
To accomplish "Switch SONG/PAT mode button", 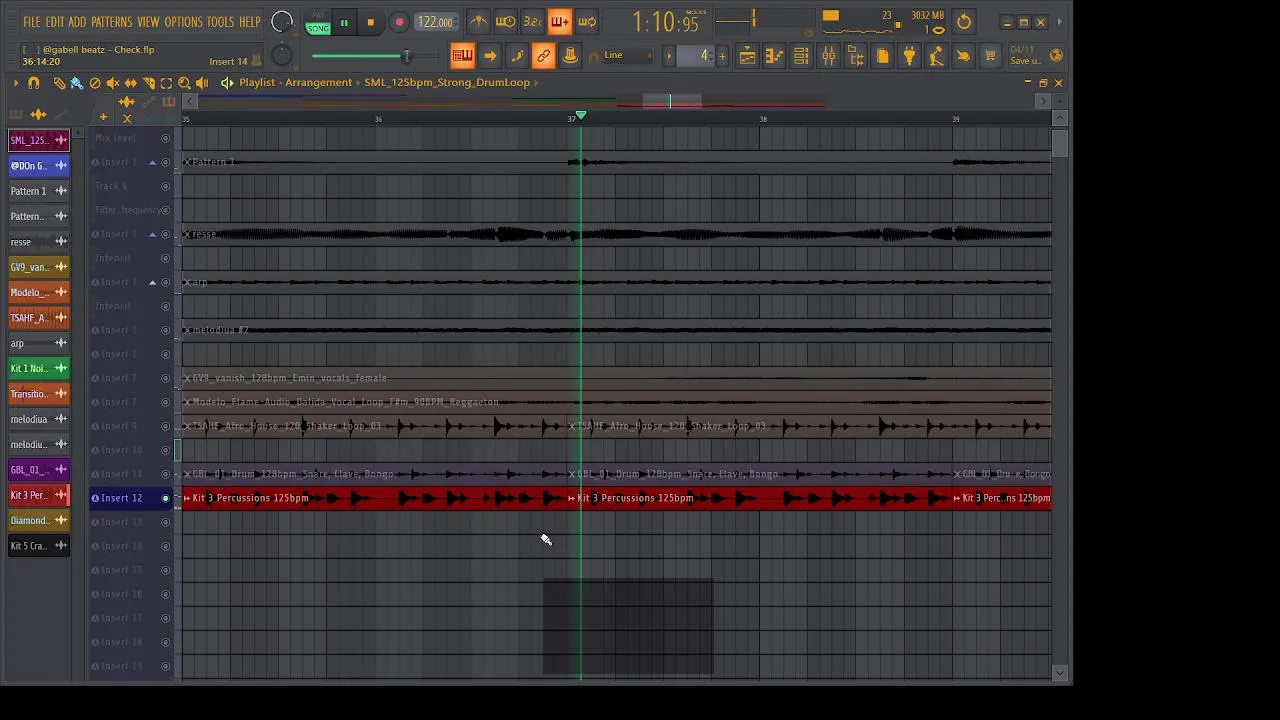I will coord(318,23).
